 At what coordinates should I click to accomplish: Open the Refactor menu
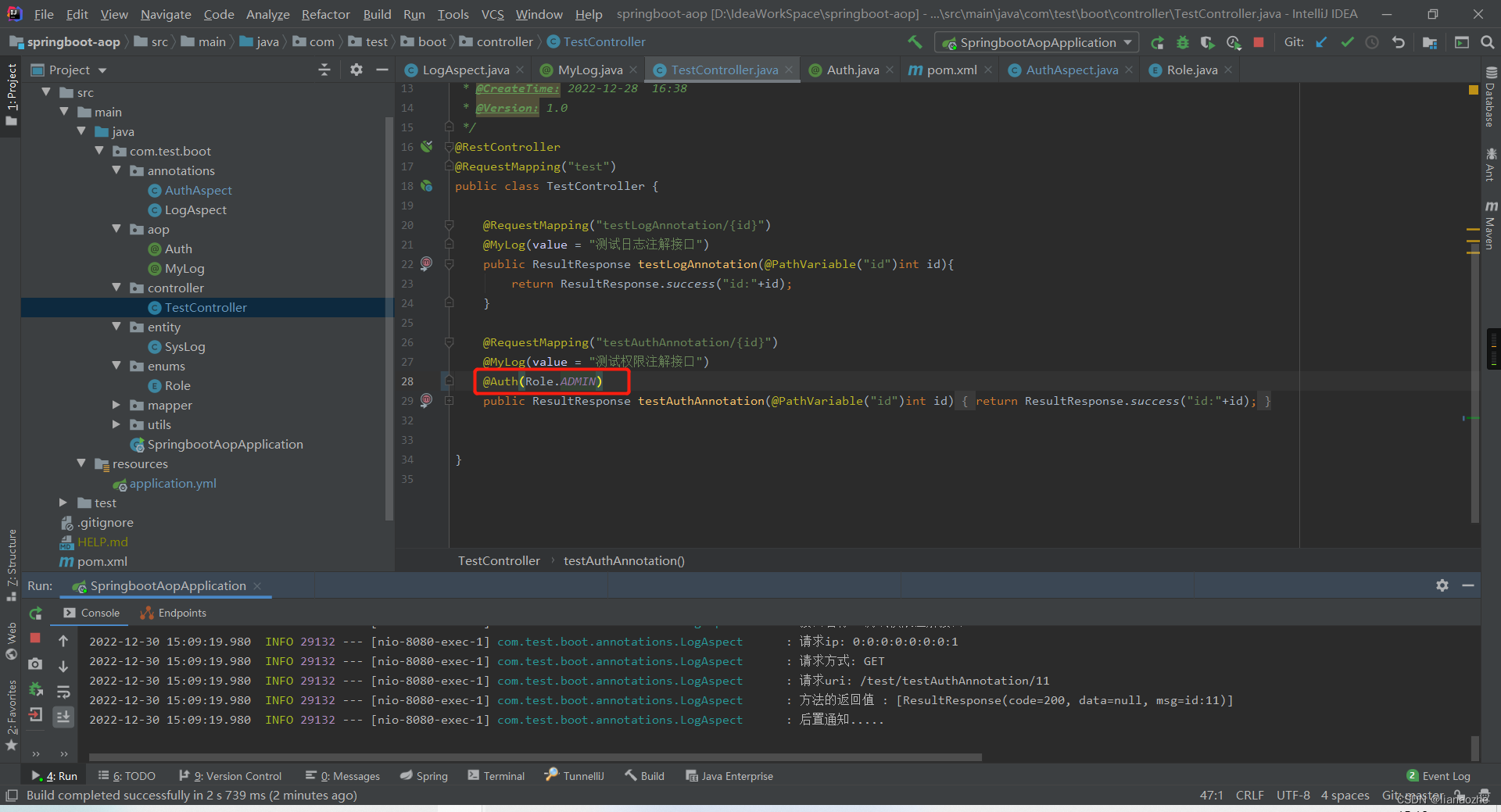click(x=325, y=14)
